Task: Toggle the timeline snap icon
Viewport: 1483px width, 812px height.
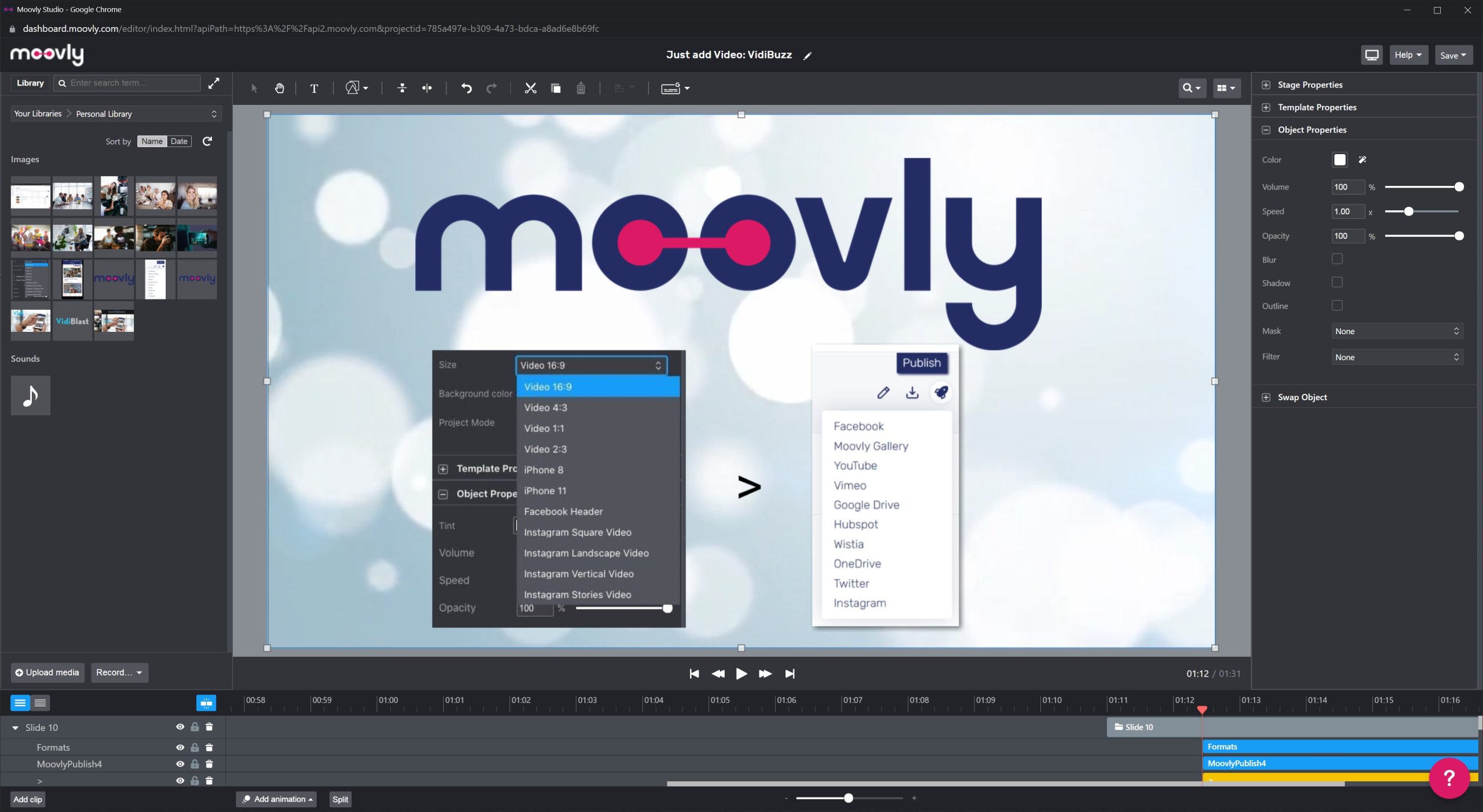Action: (206, 703)
